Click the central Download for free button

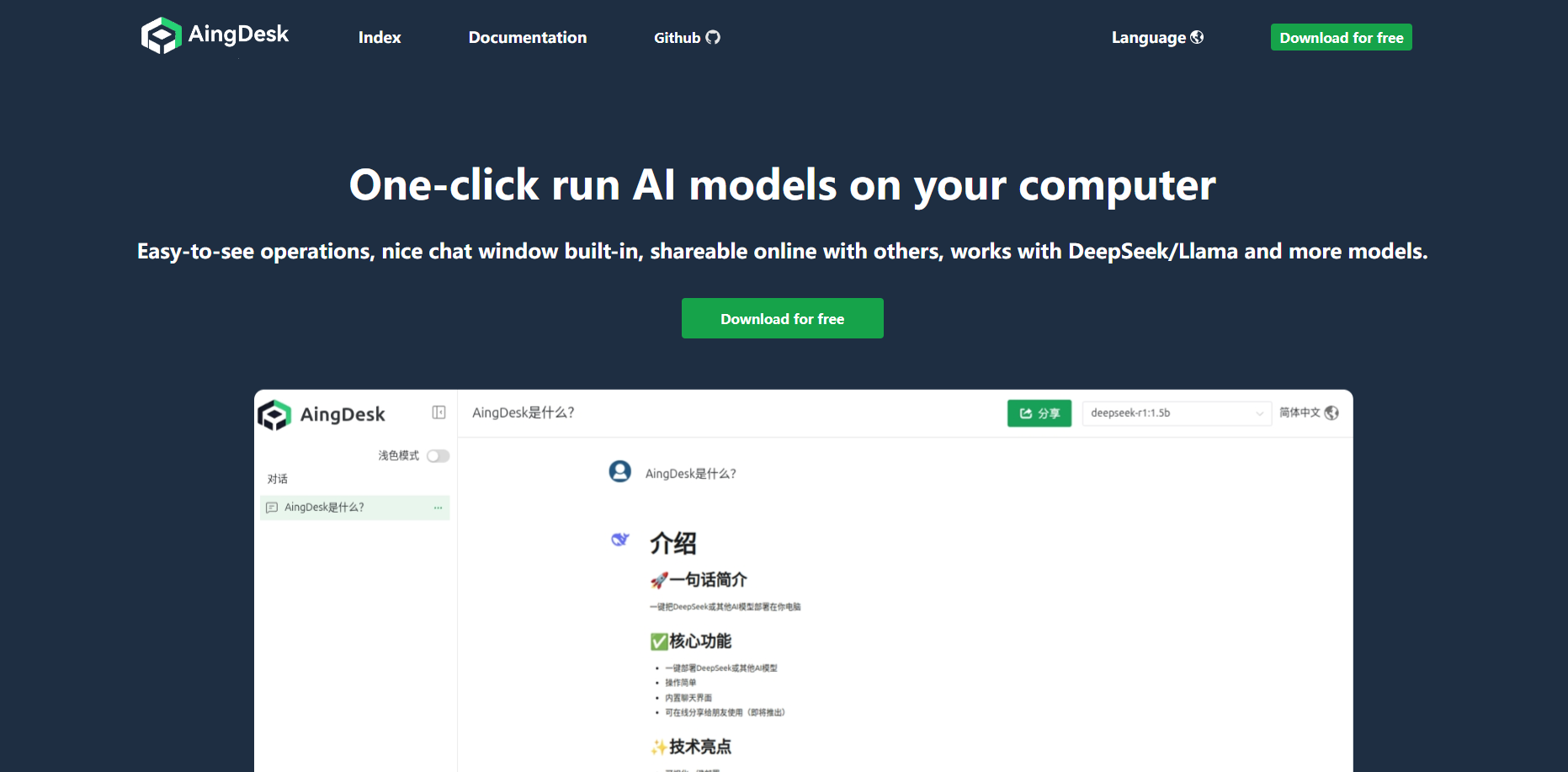click(783, 318)
